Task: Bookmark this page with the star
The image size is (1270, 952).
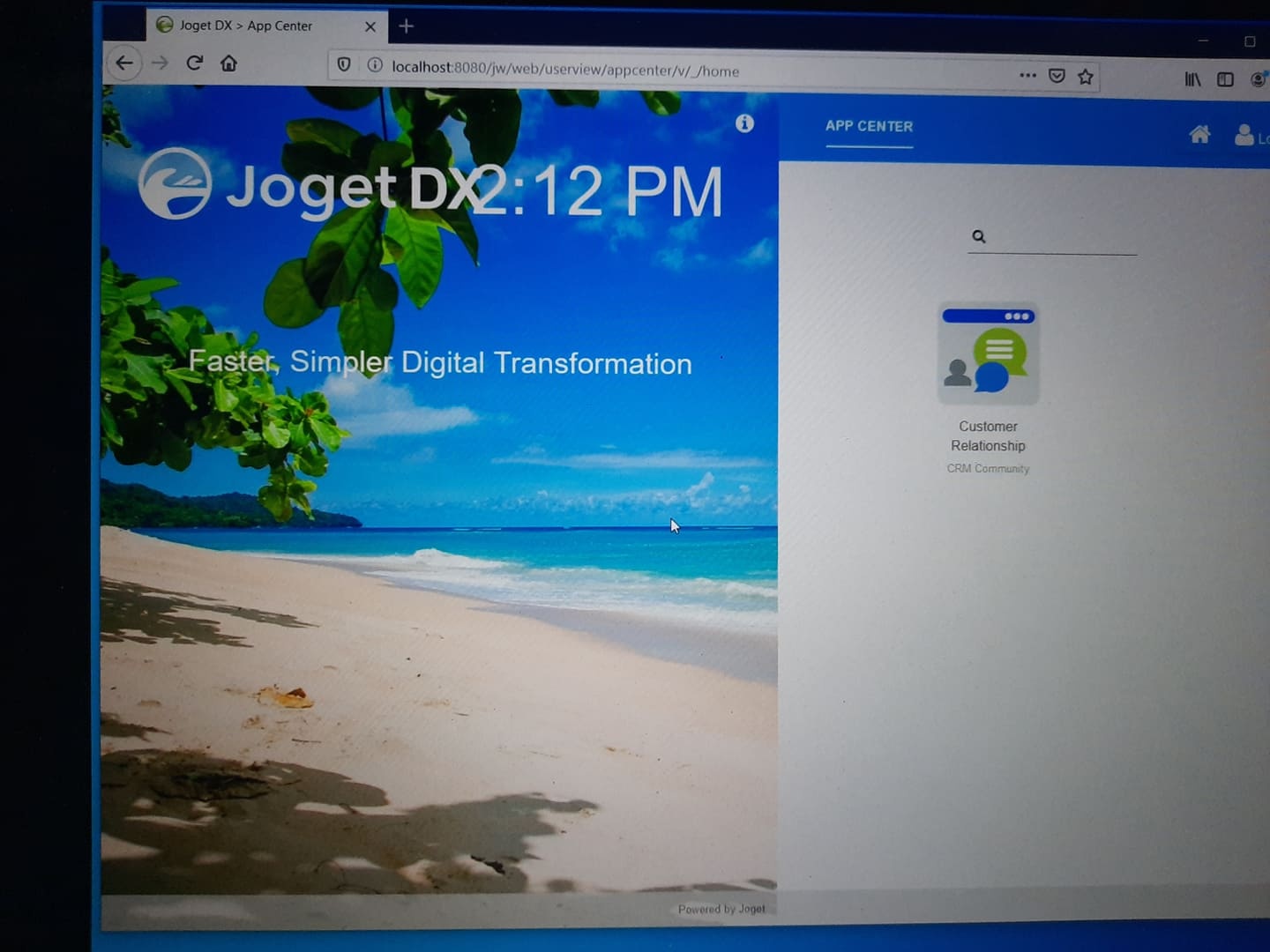Action: pyautogui.click(x=1086, y=77)
